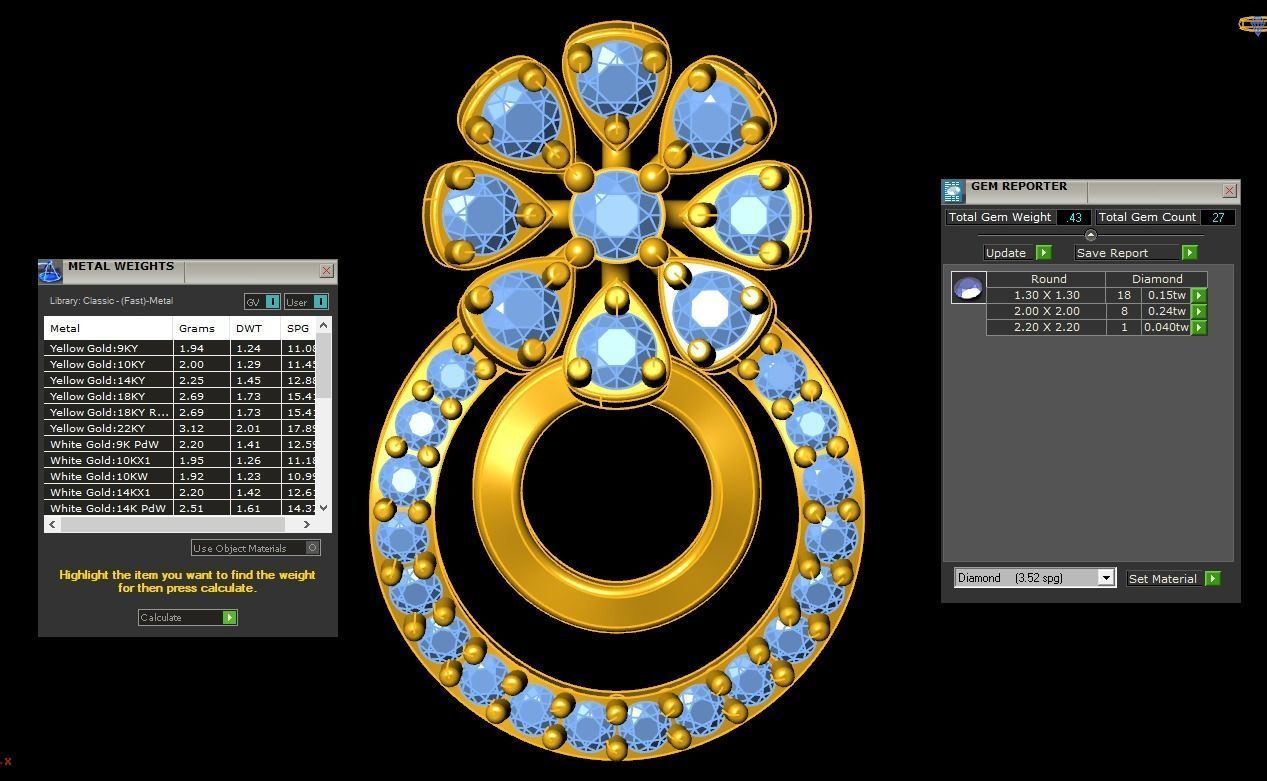Click the 0.24tw weight cell
This screenshot has height=781, width=1267.
tap(1166, 311)
